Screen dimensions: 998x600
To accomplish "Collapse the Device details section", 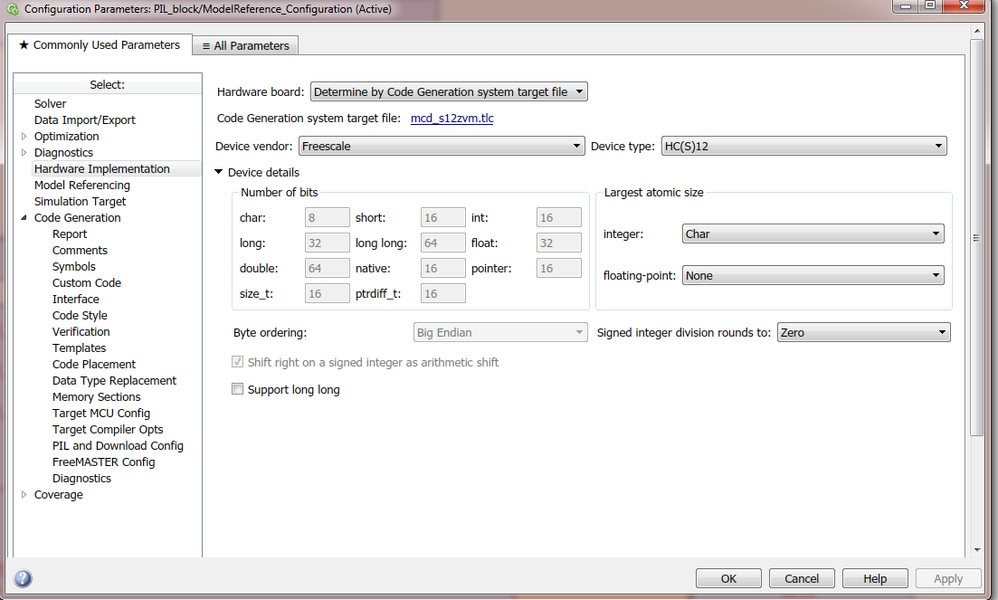I will tap(218, 172).
